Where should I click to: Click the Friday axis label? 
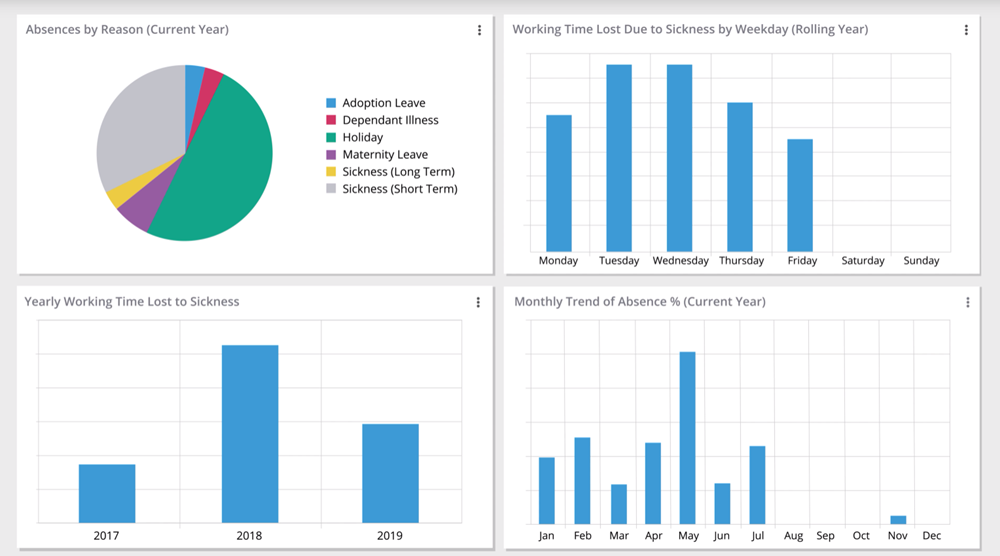click(x=802, y=260)
